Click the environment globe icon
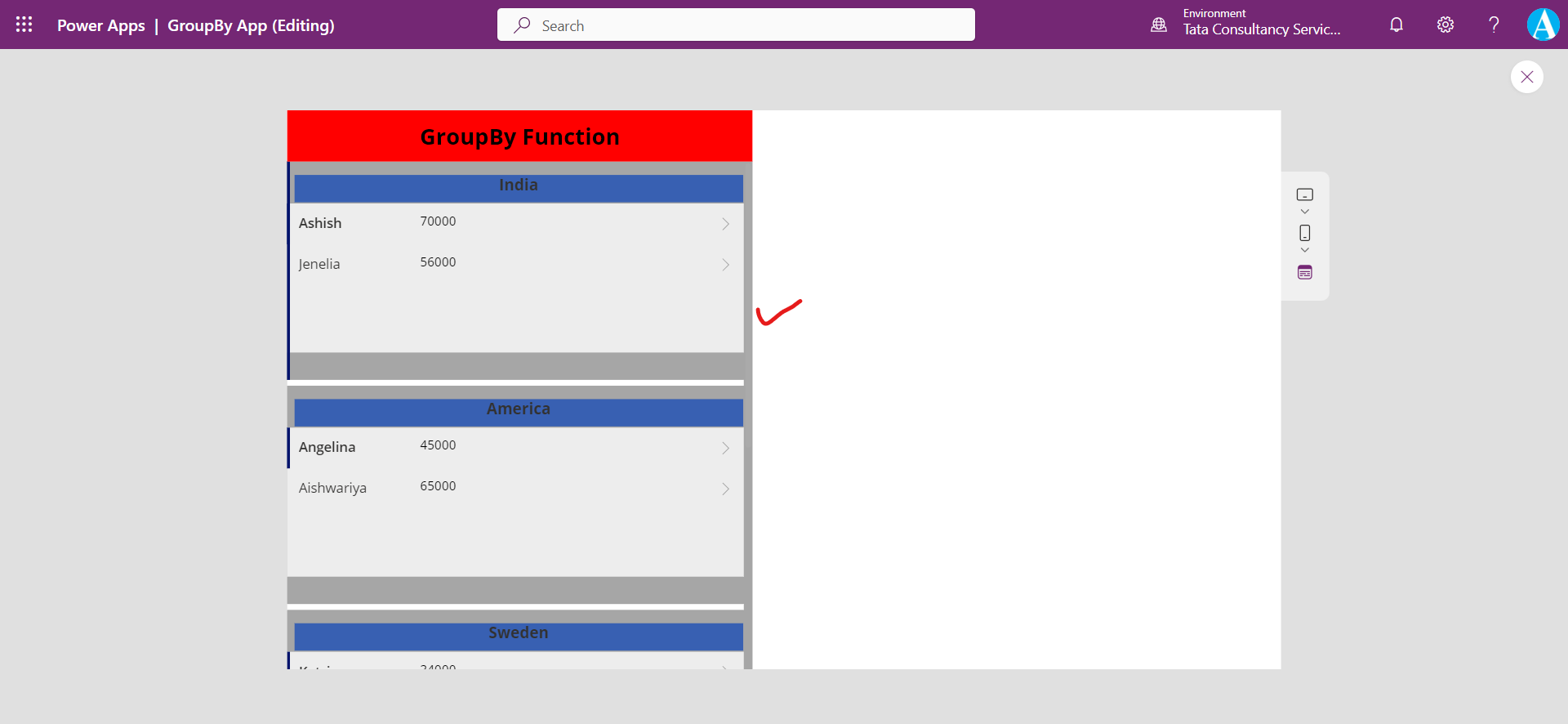The height and width of the screenshot is (724, 1568). coord(1158,25)
